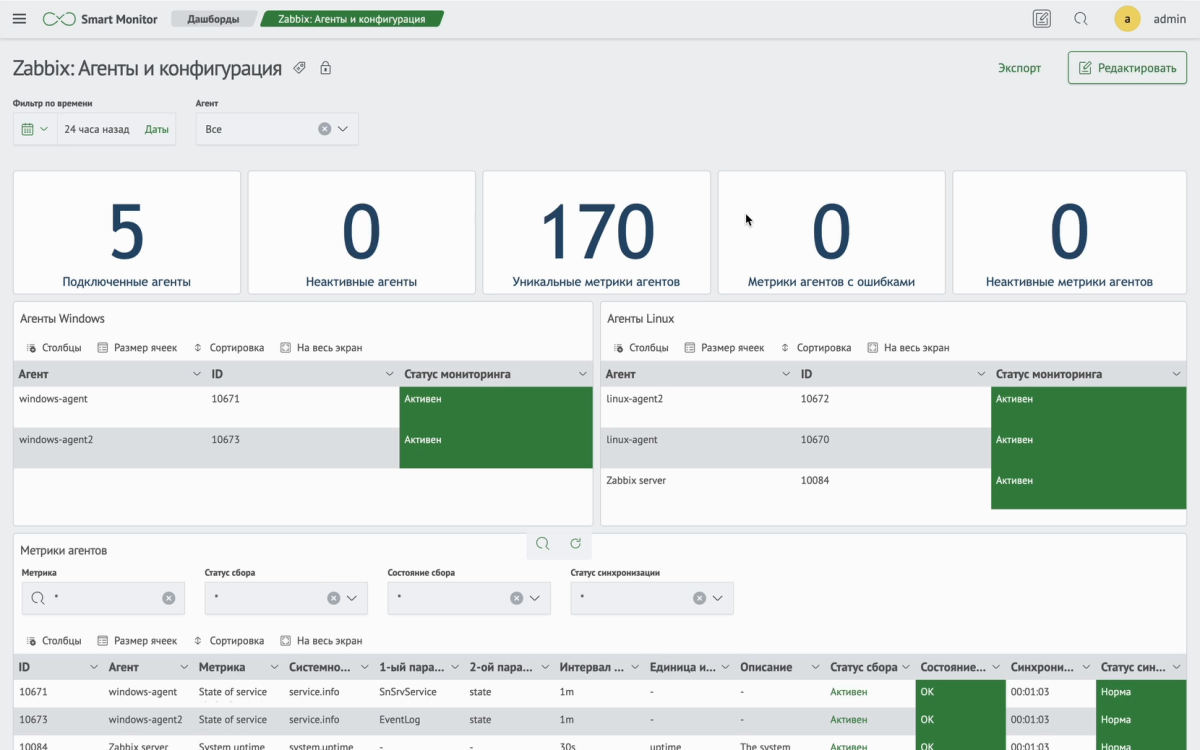
Task: Open Статус сбора column menu in metrics table
Action: pos(905,667)
